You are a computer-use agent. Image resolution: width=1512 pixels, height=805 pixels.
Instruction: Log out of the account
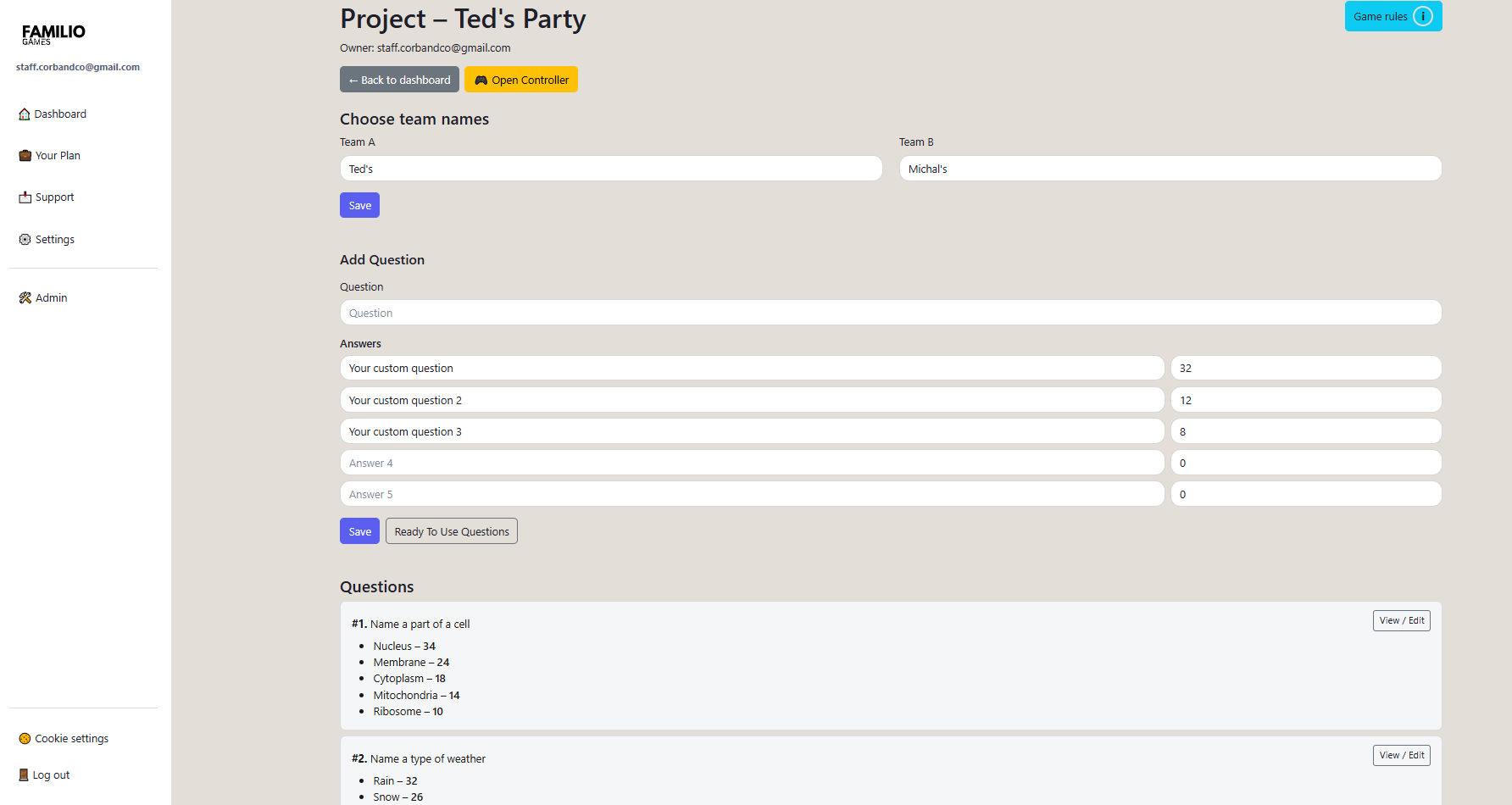point(44,775)
